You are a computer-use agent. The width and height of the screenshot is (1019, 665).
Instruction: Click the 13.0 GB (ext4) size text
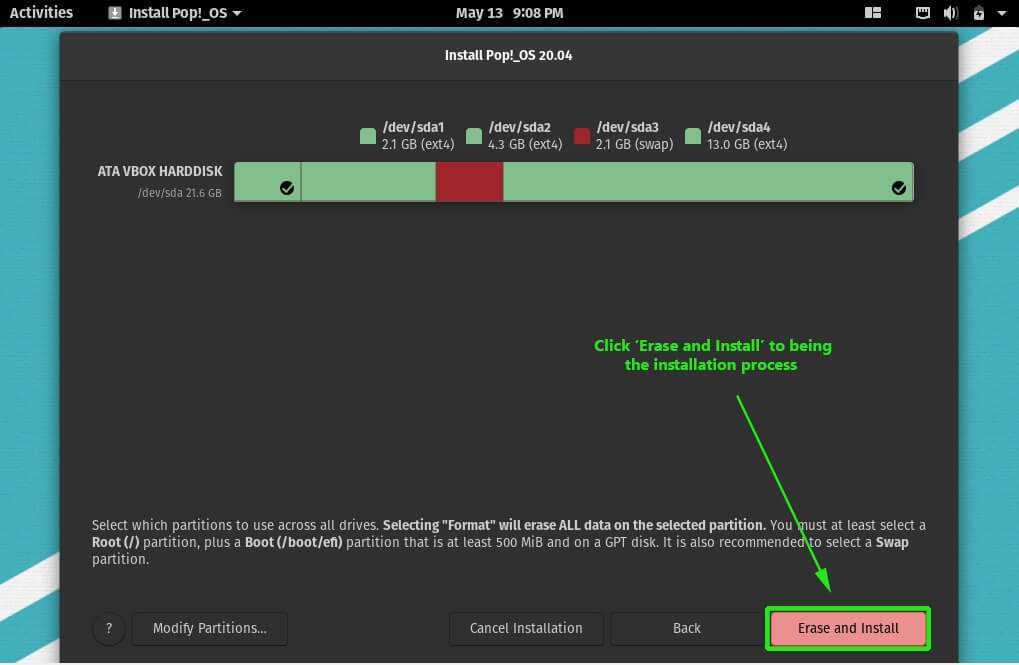[747, 144]
